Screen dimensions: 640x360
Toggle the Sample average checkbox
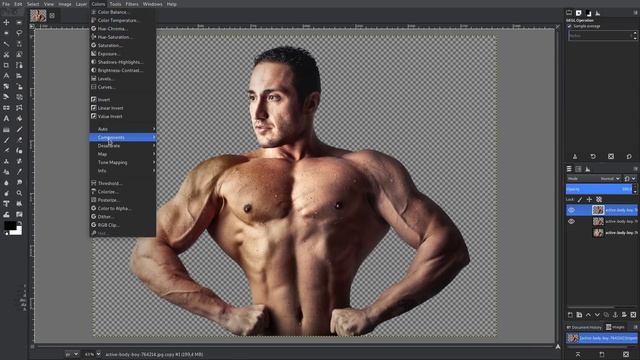click(570, 26)
